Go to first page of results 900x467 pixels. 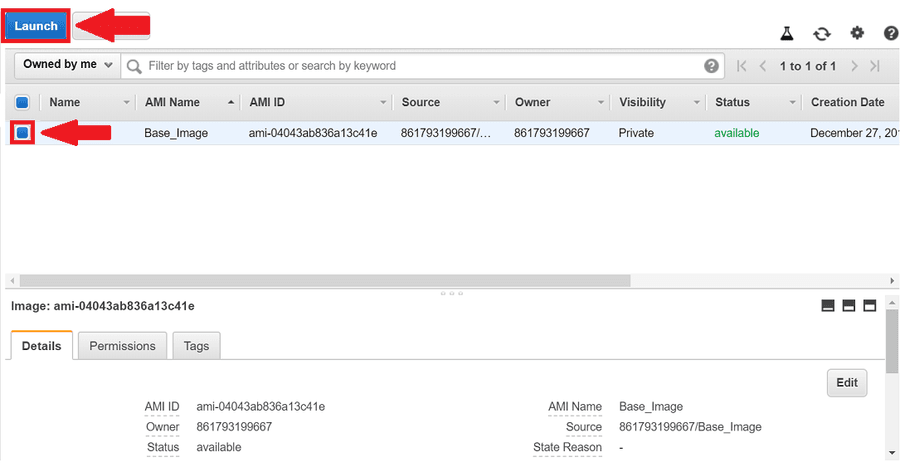pos(742,66)
